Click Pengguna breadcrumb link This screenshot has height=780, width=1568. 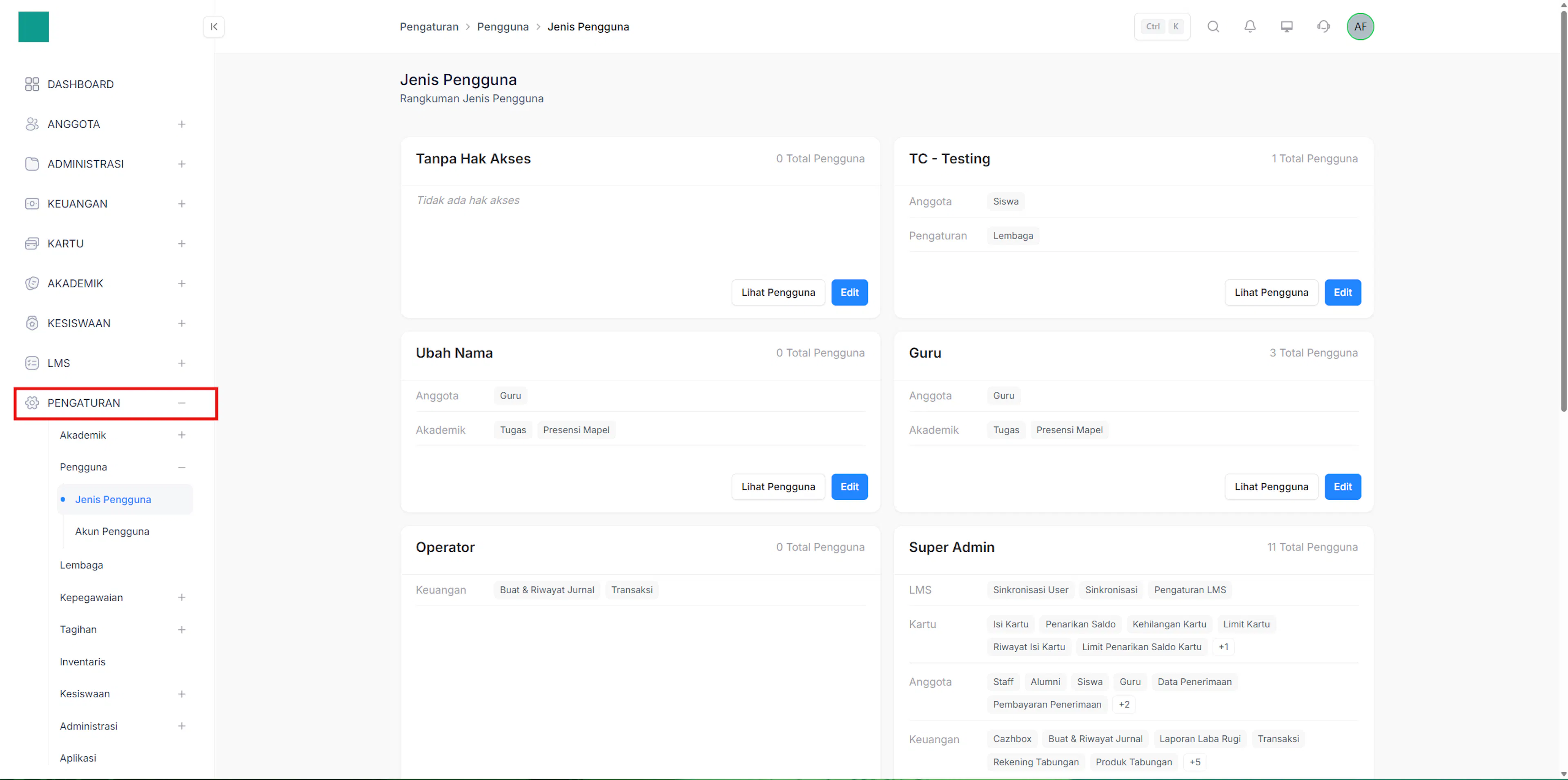503,27
